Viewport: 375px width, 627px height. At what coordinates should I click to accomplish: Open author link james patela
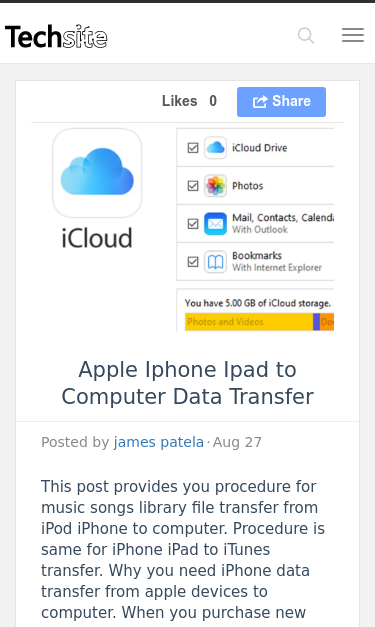tap(159, 442)
